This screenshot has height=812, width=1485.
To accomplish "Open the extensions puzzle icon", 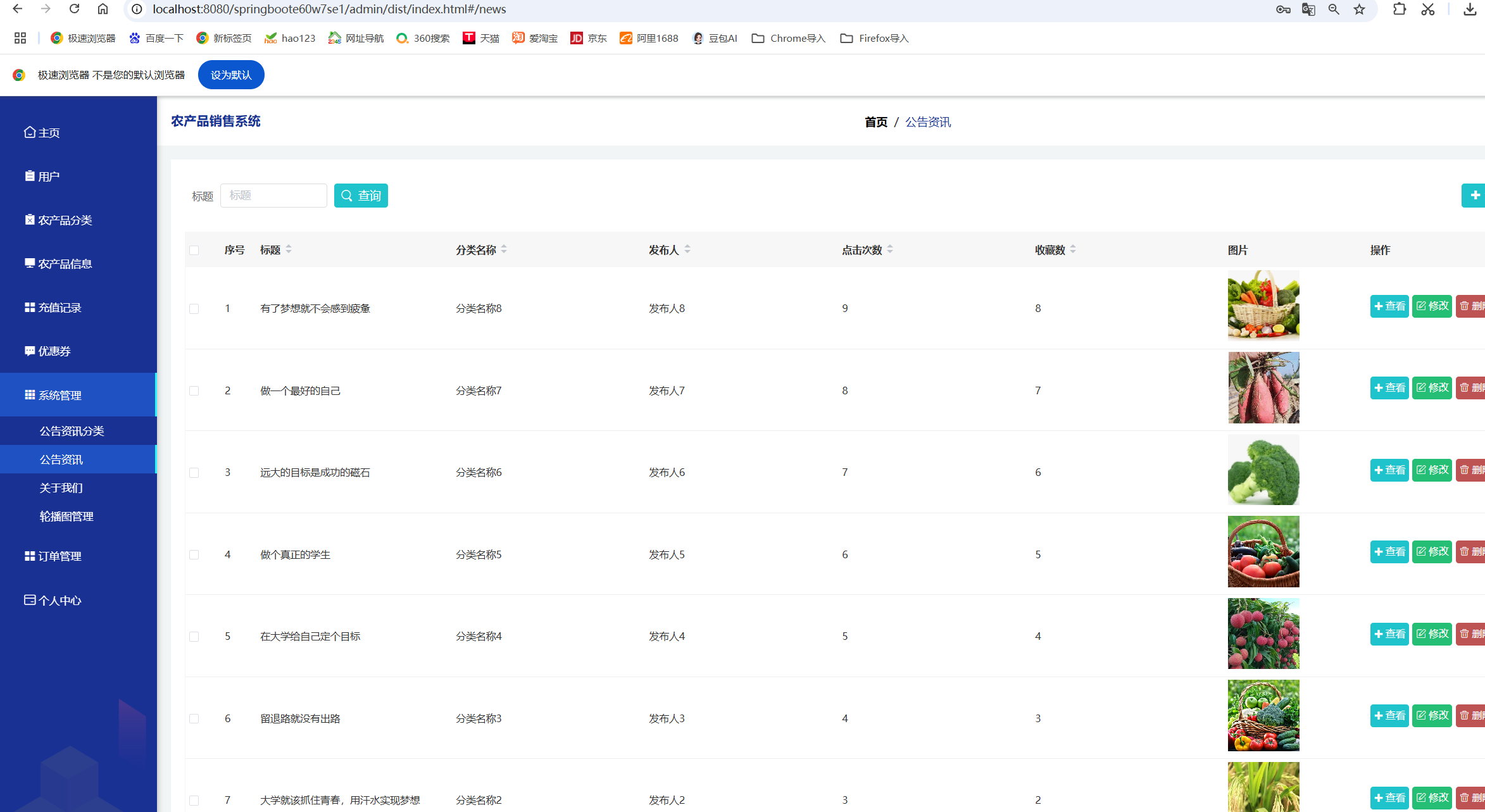I will click(x=1400, y=9).
